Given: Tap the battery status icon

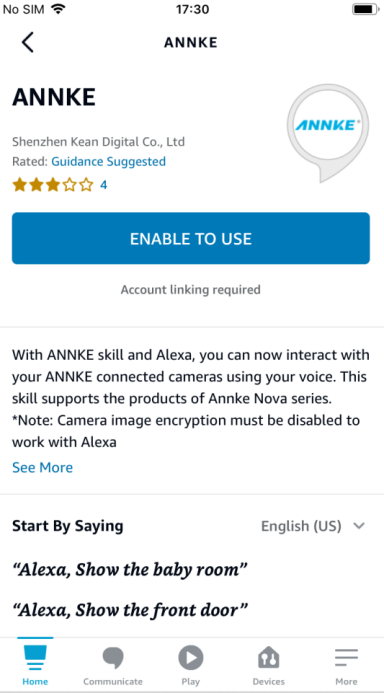Looking at the screenshot, I should coord(364,9).
